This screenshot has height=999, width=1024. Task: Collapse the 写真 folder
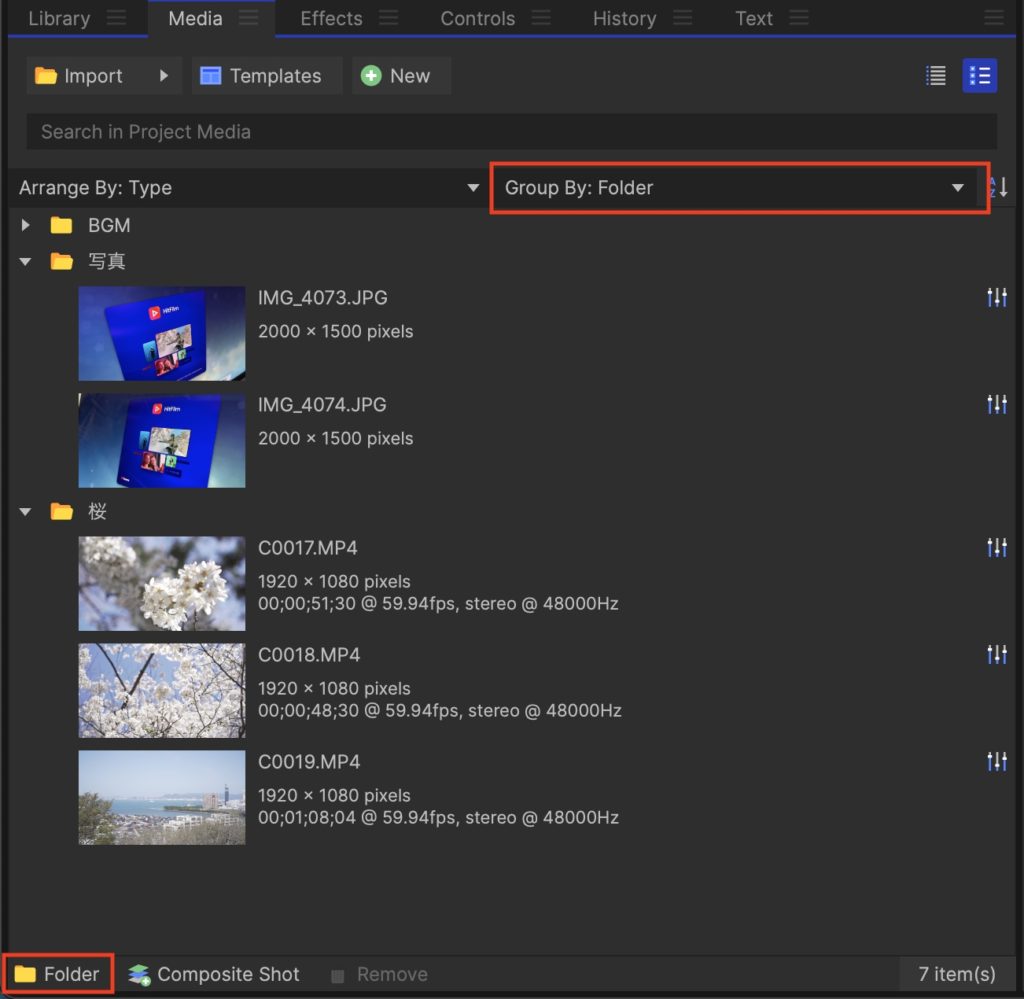(25, 262)
